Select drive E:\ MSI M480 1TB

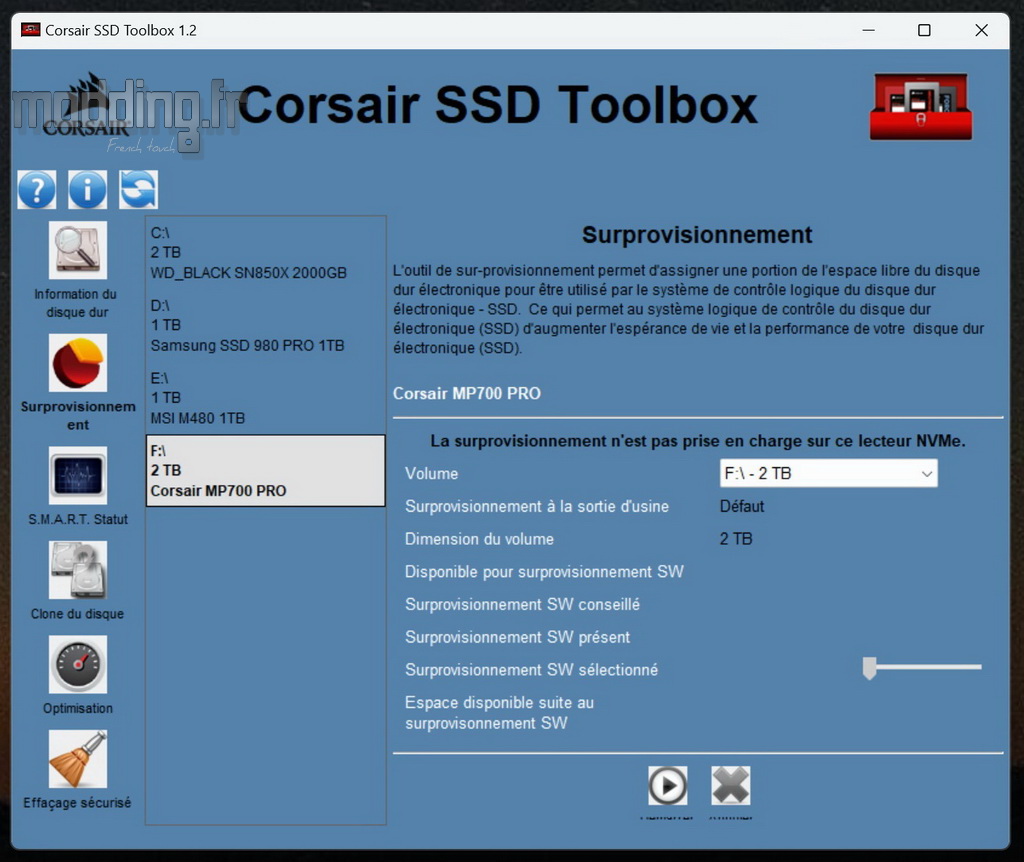point(266,398)
